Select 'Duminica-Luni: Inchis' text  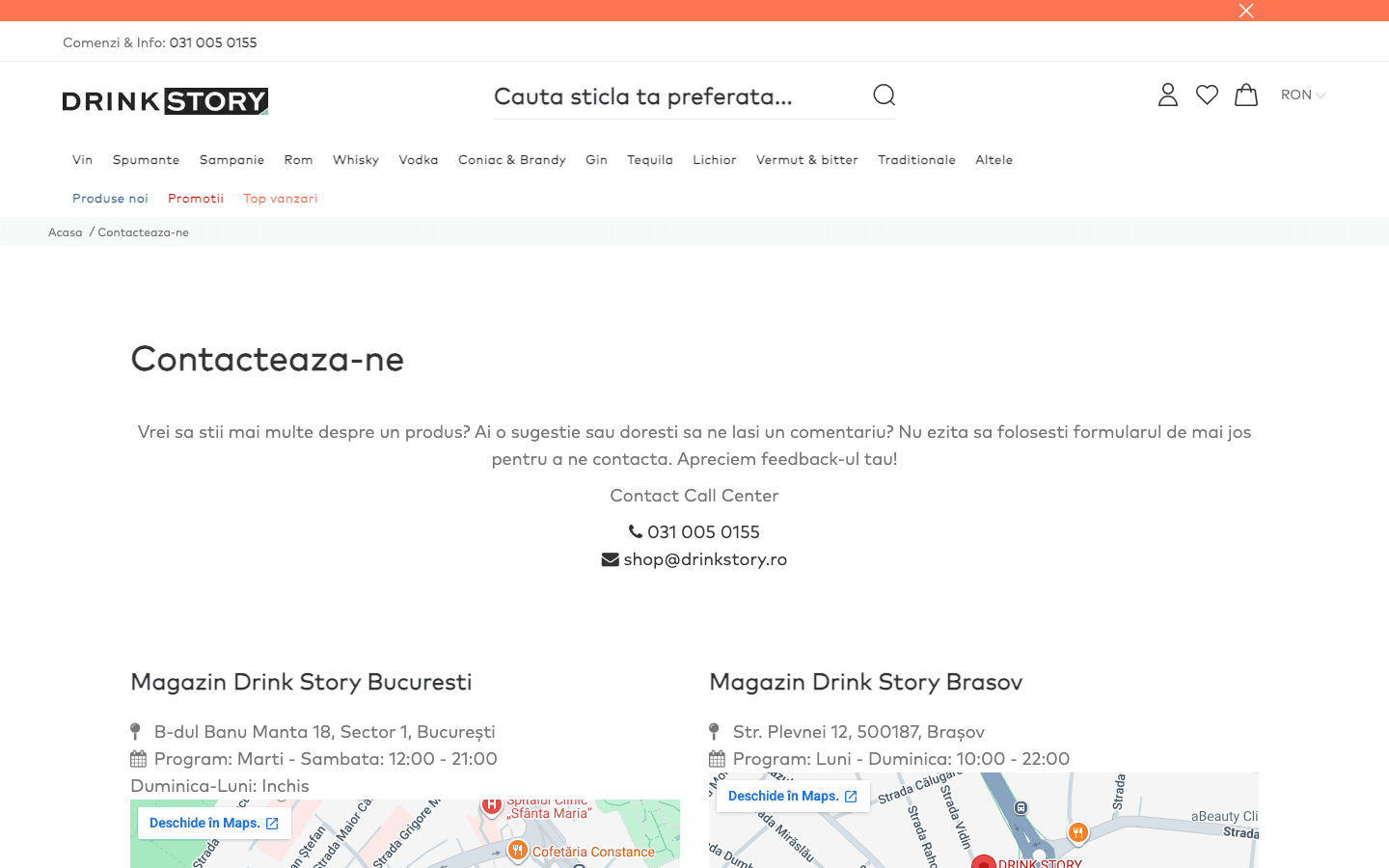tap(220, 786)
